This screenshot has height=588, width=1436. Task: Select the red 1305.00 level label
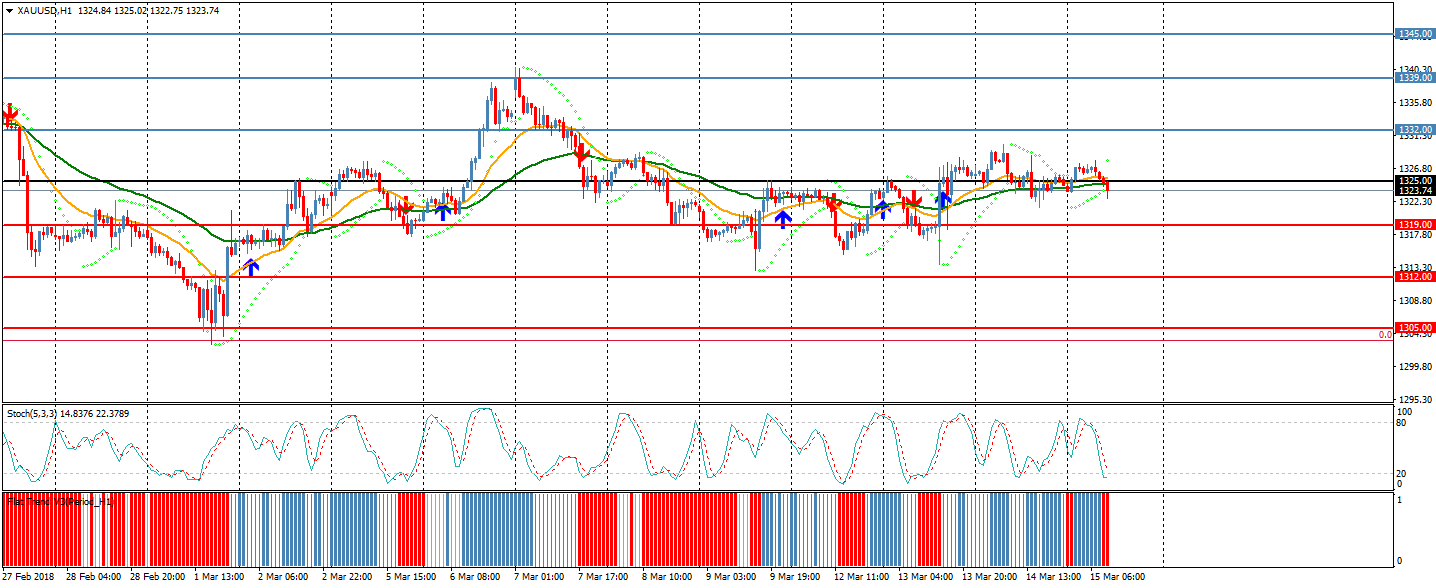(1415, 327)
